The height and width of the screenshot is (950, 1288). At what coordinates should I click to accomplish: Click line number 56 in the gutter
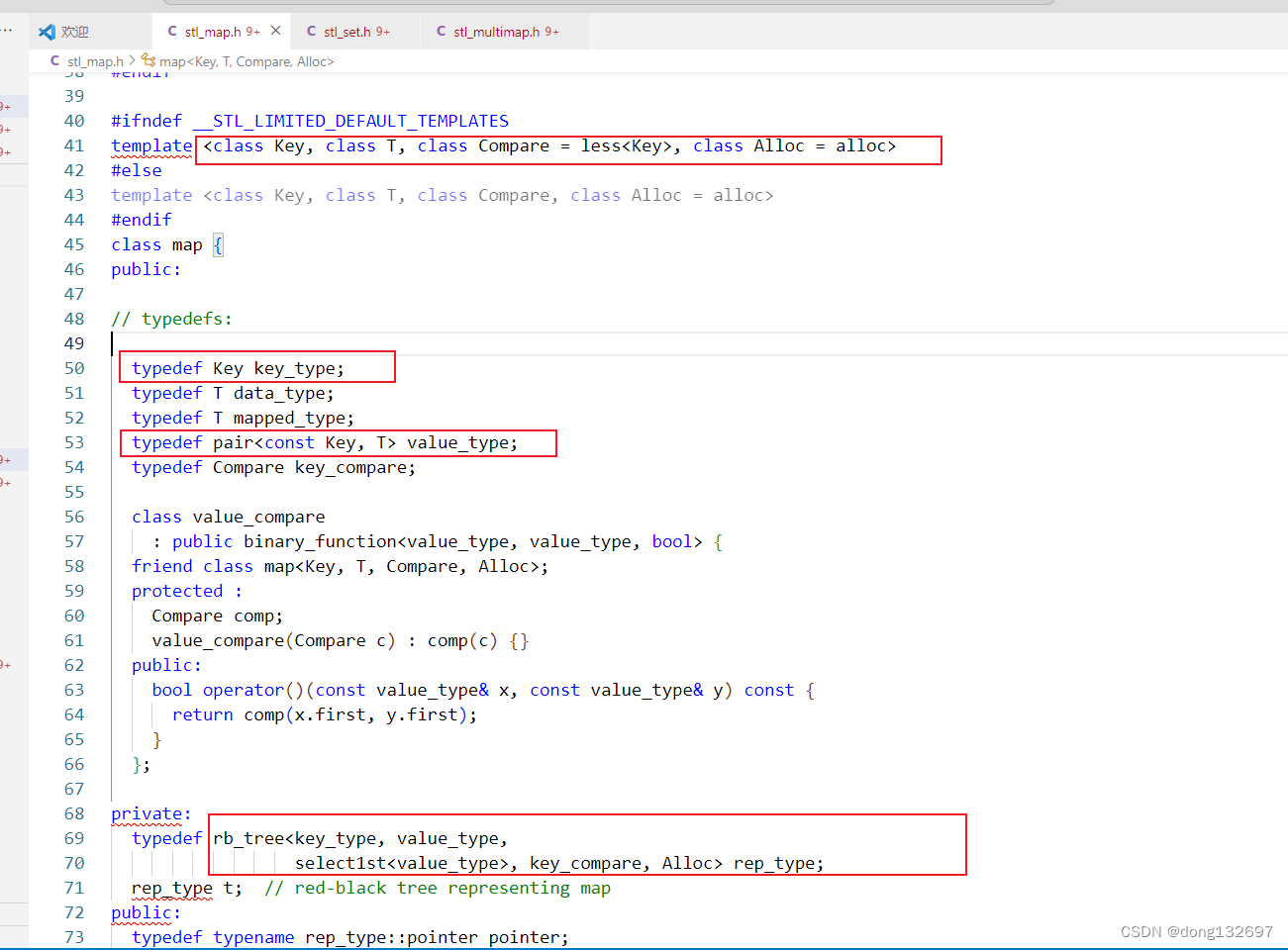tap(74, 517)
